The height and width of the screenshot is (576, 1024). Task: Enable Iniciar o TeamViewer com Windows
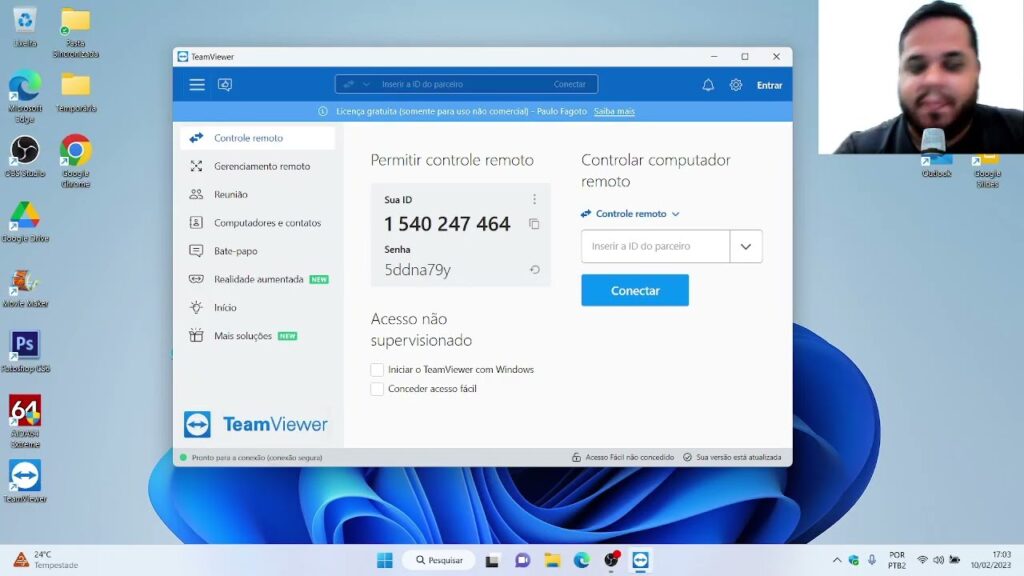pos(377,370)
